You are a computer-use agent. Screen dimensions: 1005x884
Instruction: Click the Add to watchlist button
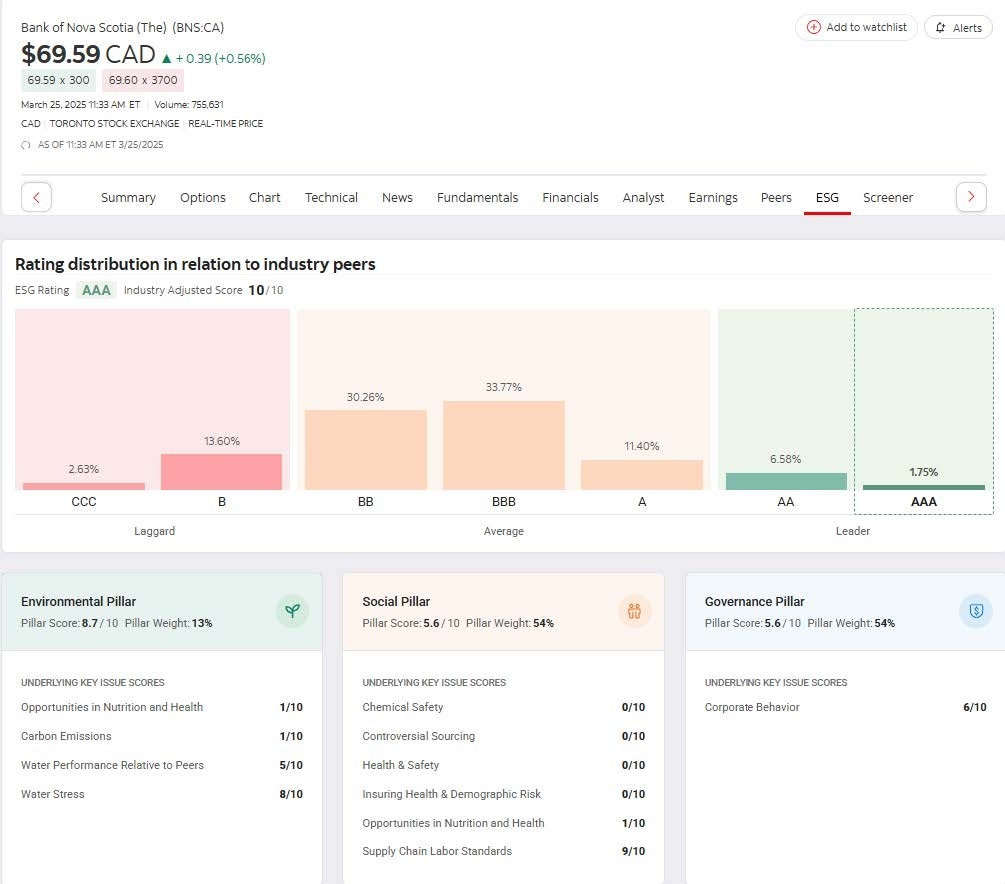[x=856, y=28]
